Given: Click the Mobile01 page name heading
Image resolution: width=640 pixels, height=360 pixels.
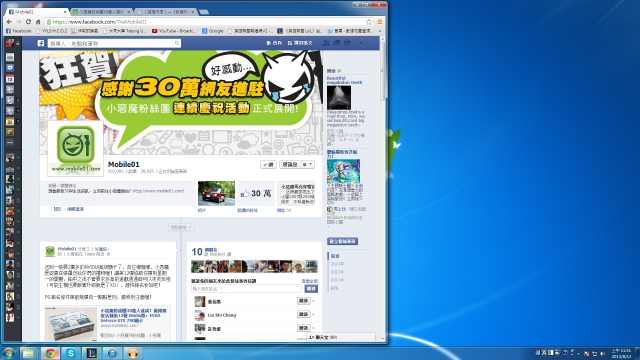Looking at the screenshot, I should coord(124,164).
